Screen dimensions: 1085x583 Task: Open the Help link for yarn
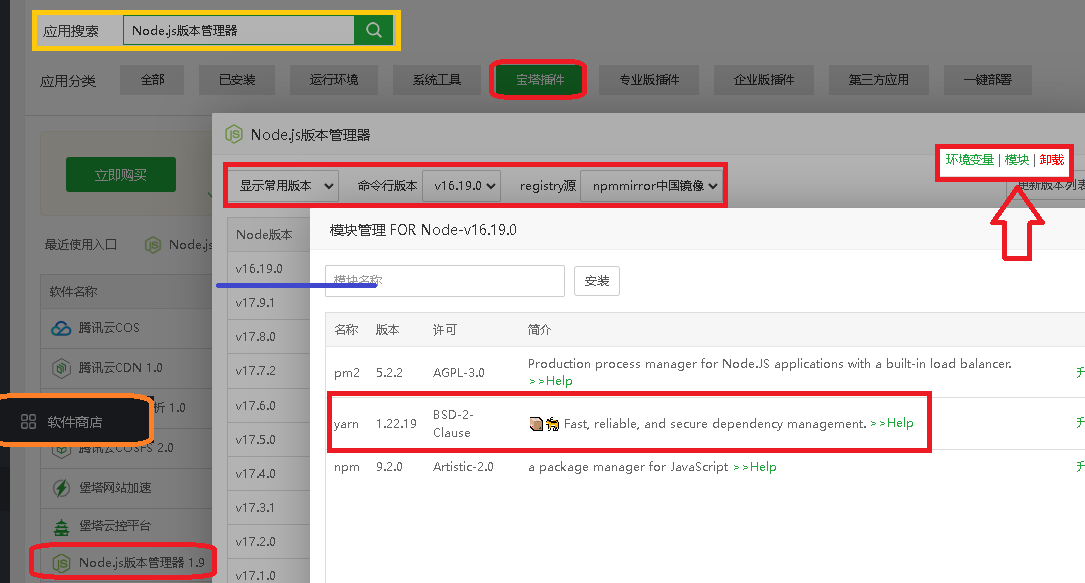pos(892,423)
